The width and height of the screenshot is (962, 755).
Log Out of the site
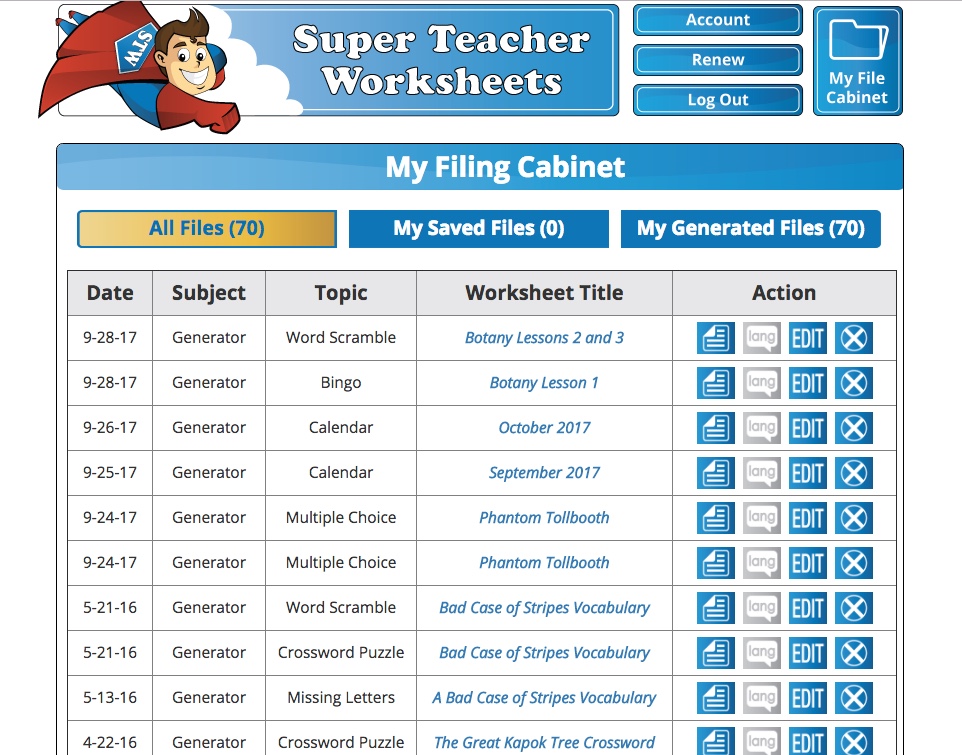coord(717,100)
